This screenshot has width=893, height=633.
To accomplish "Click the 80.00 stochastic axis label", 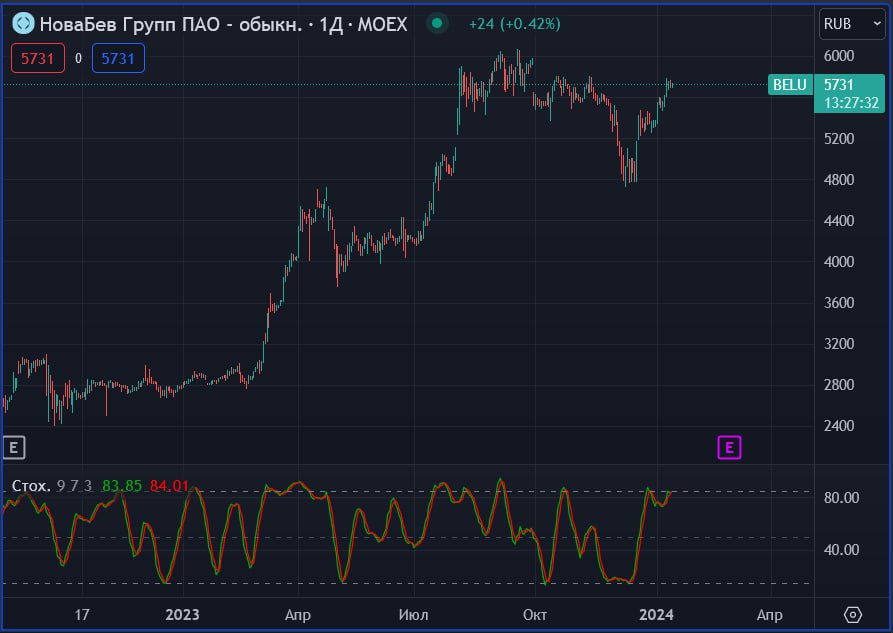I will point(841,497).
